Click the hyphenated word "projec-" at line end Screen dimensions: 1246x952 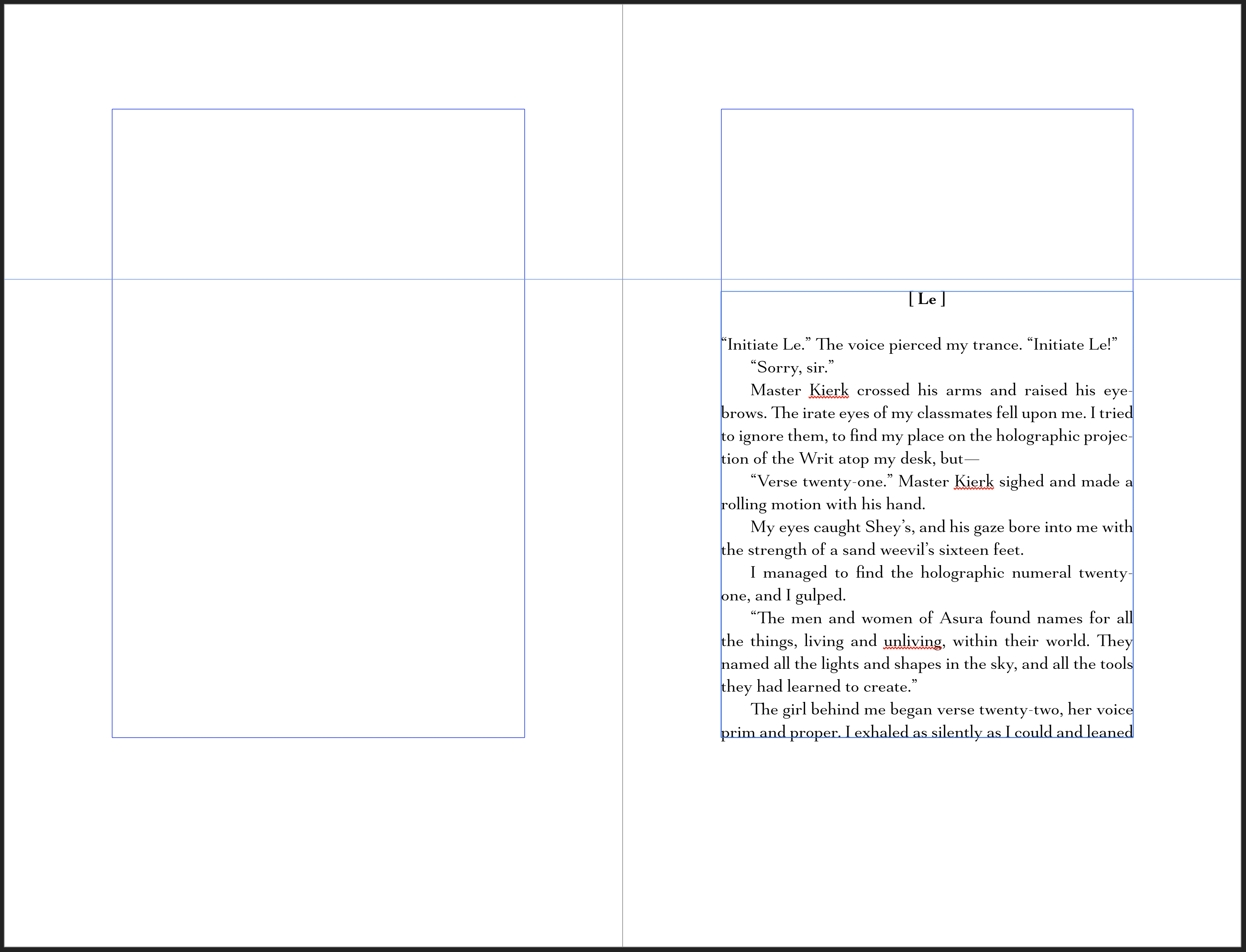tap(1108, 436)
